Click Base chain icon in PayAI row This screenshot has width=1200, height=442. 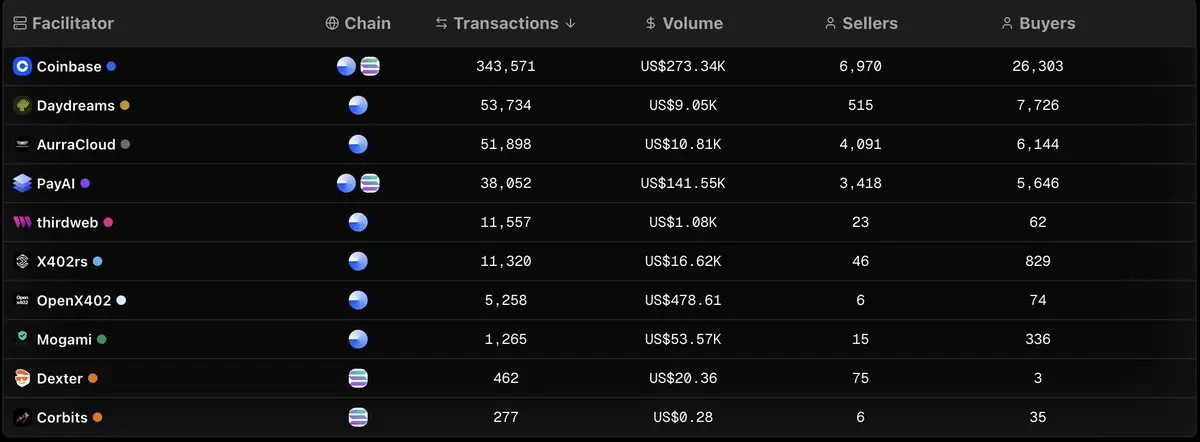pos(347,183)
